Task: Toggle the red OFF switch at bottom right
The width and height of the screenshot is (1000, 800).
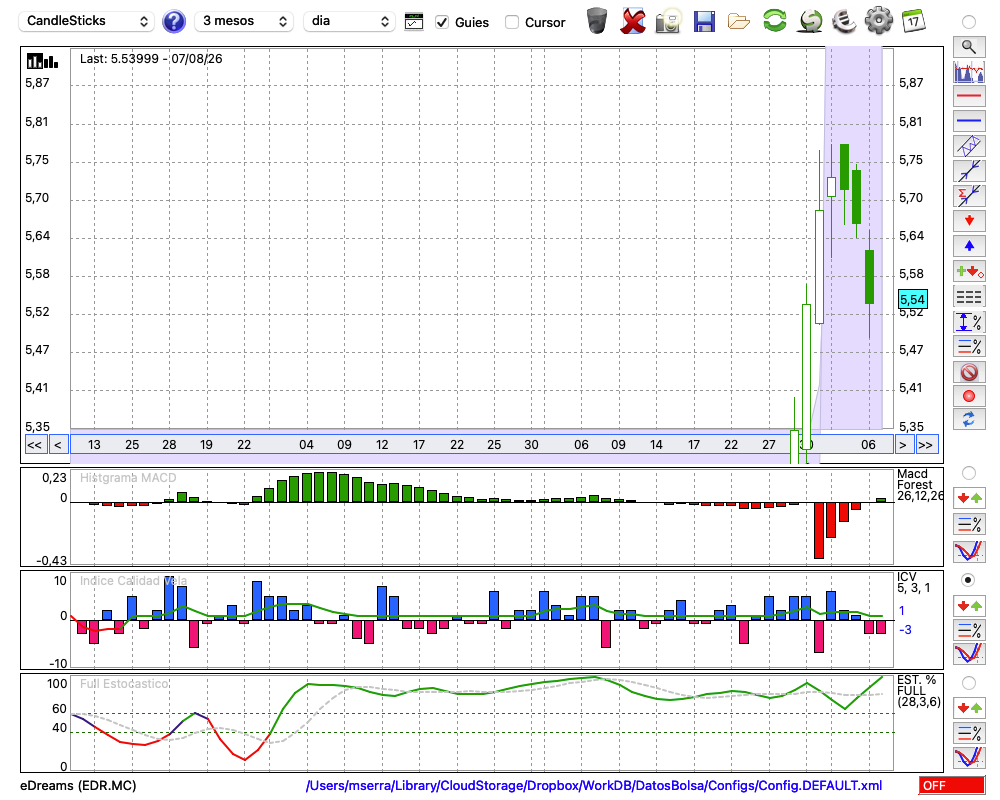Action: (952, 785)
